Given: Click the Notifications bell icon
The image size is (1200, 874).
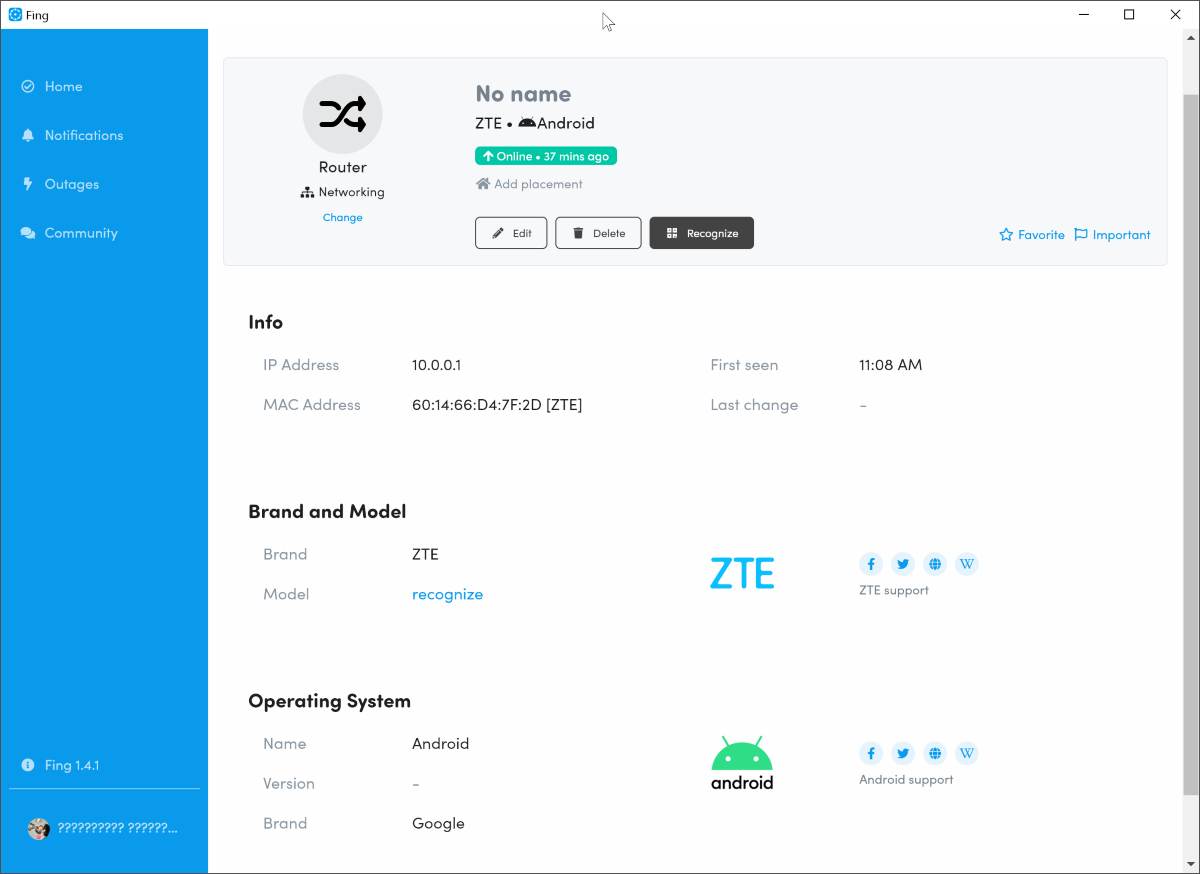Looking at the screenshot, I should tap(28, 135).
